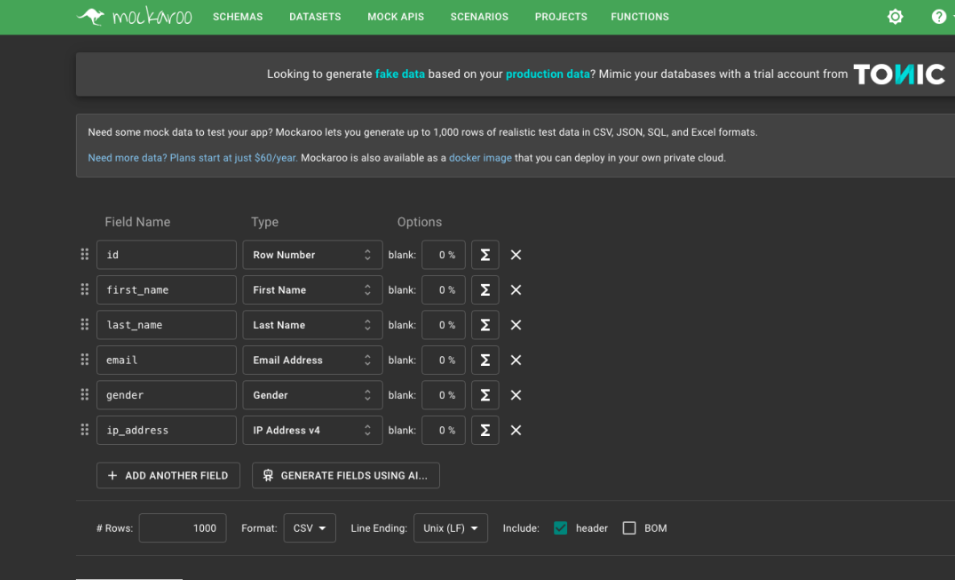Open the Scenarios page
The image size is (955, 580).
[479, 17]
